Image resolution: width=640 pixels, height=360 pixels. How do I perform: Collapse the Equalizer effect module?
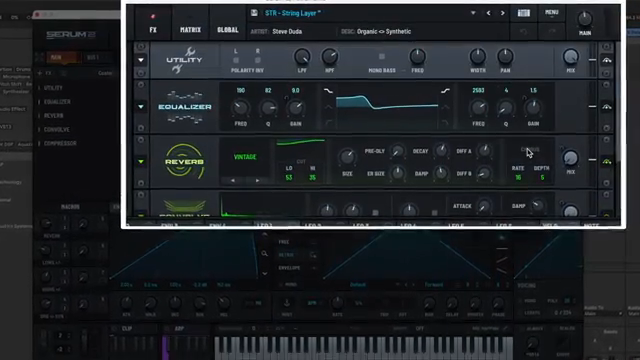[141, 107]
